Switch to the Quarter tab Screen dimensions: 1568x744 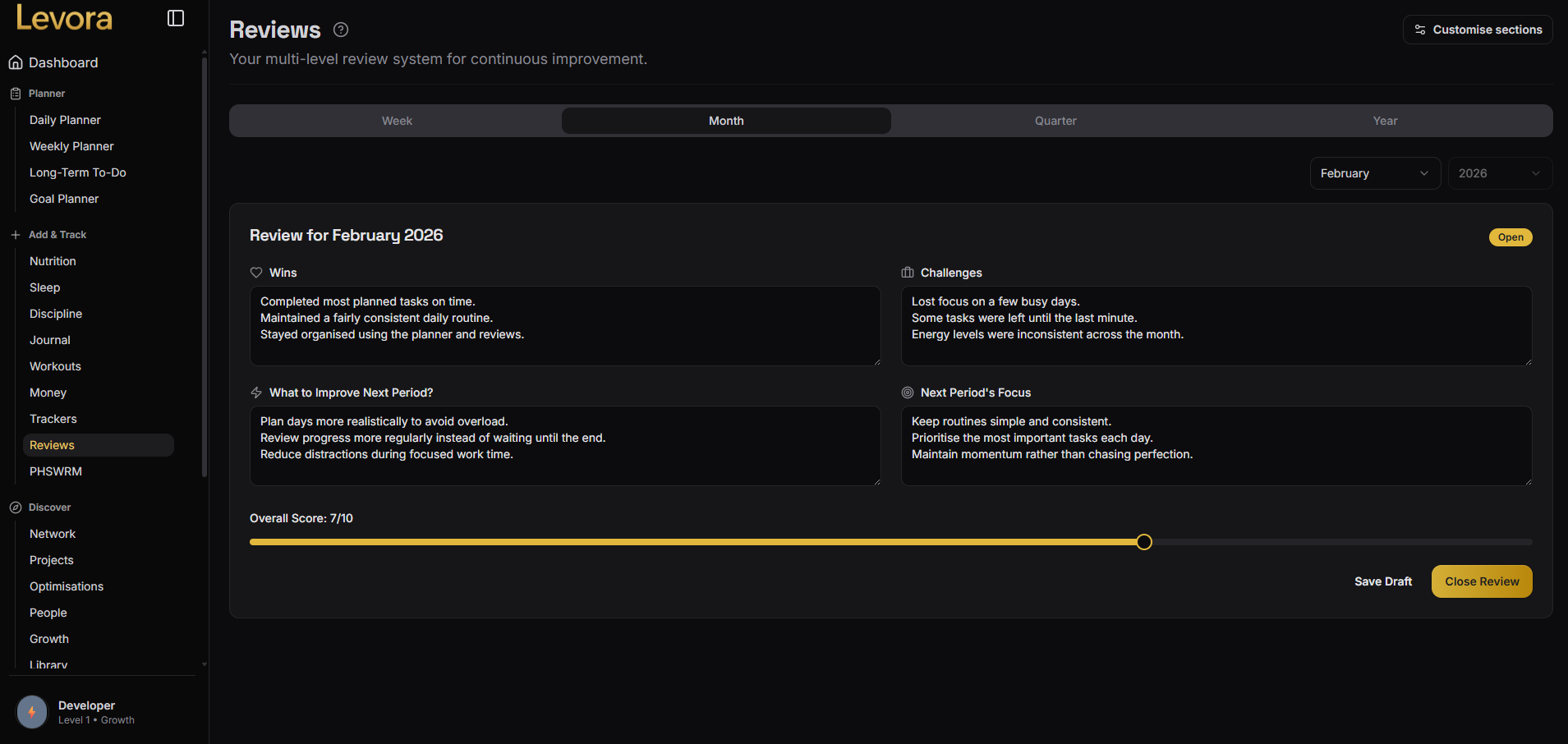click(x=1055, y=120)
